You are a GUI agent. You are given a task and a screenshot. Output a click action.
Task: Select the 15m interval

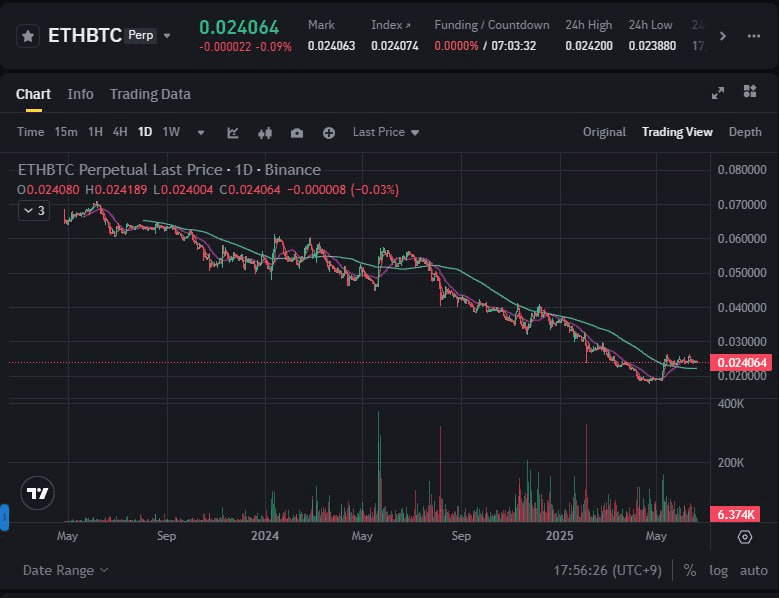click(x=66, y=132)
